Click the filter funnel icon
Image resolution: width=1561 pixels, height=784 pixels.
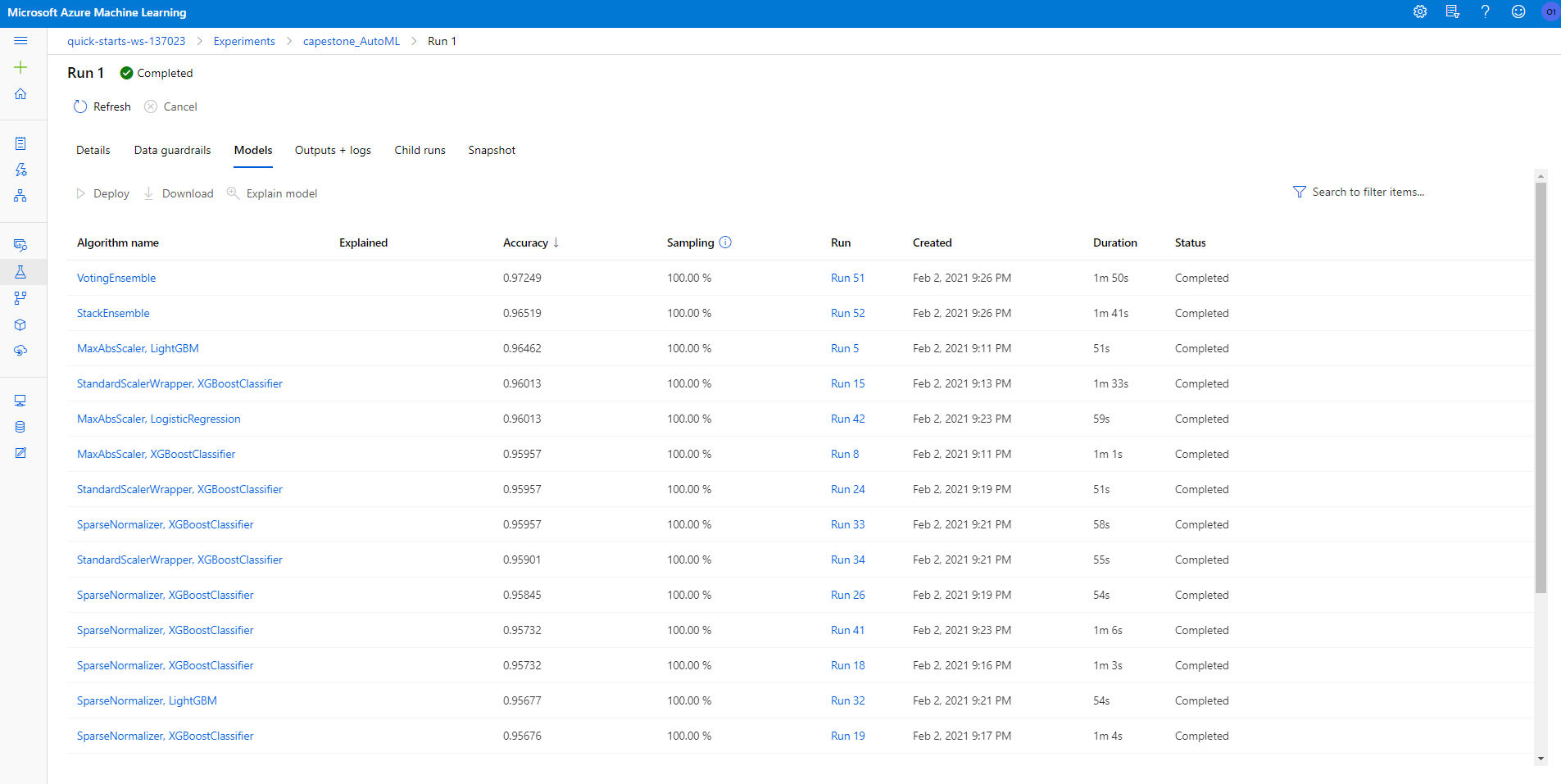[1300, 192]
